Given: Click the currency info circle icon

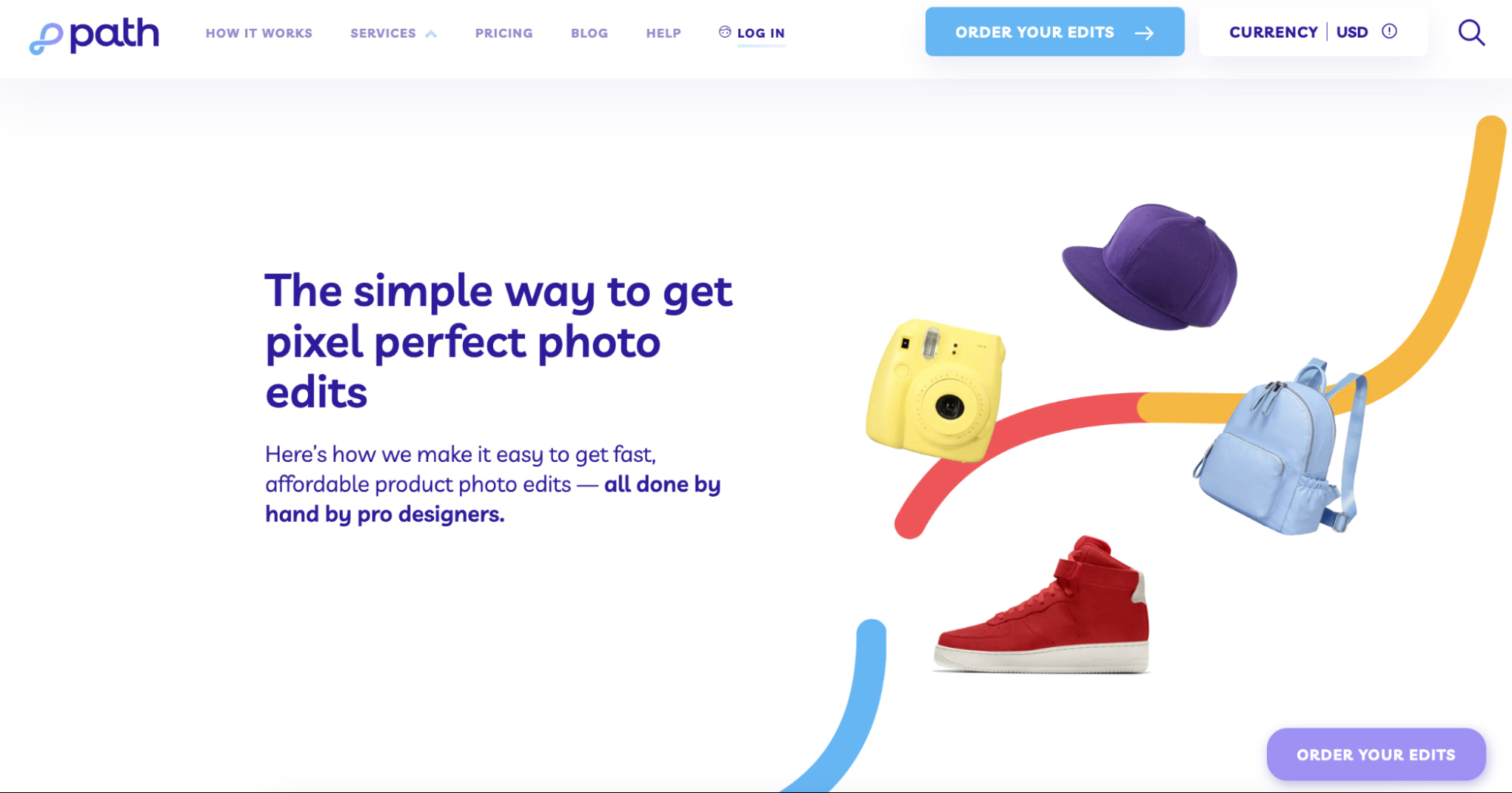Looking at the screenshot, I should coord(1389,31).
